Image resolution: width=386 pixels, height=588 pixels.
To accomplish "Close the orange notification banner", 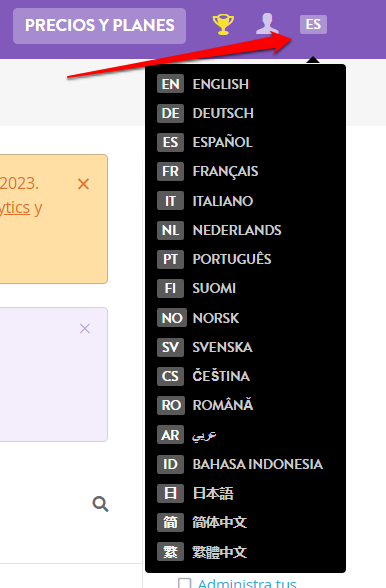I will (x=83, y=184).
